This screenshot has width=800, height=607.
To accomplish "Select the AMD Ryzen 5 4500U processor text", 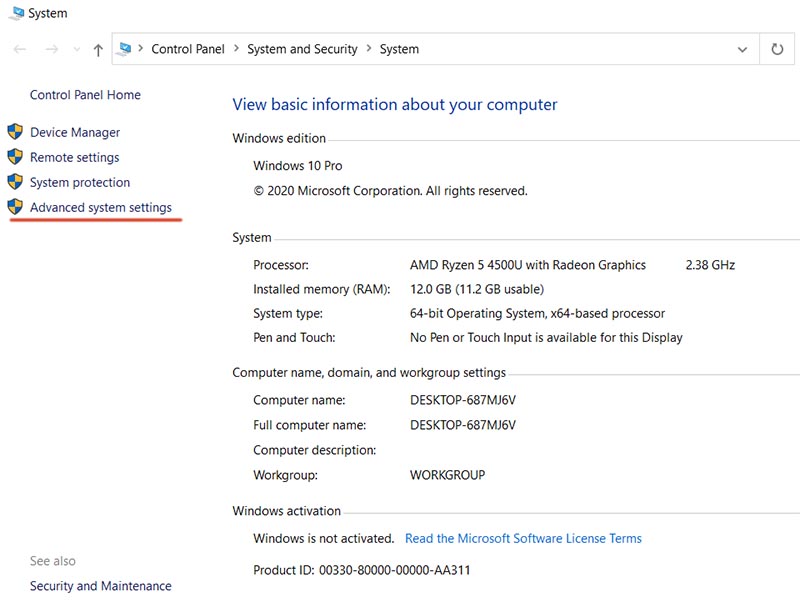I will pyautogui.click(x=528, y=265).
